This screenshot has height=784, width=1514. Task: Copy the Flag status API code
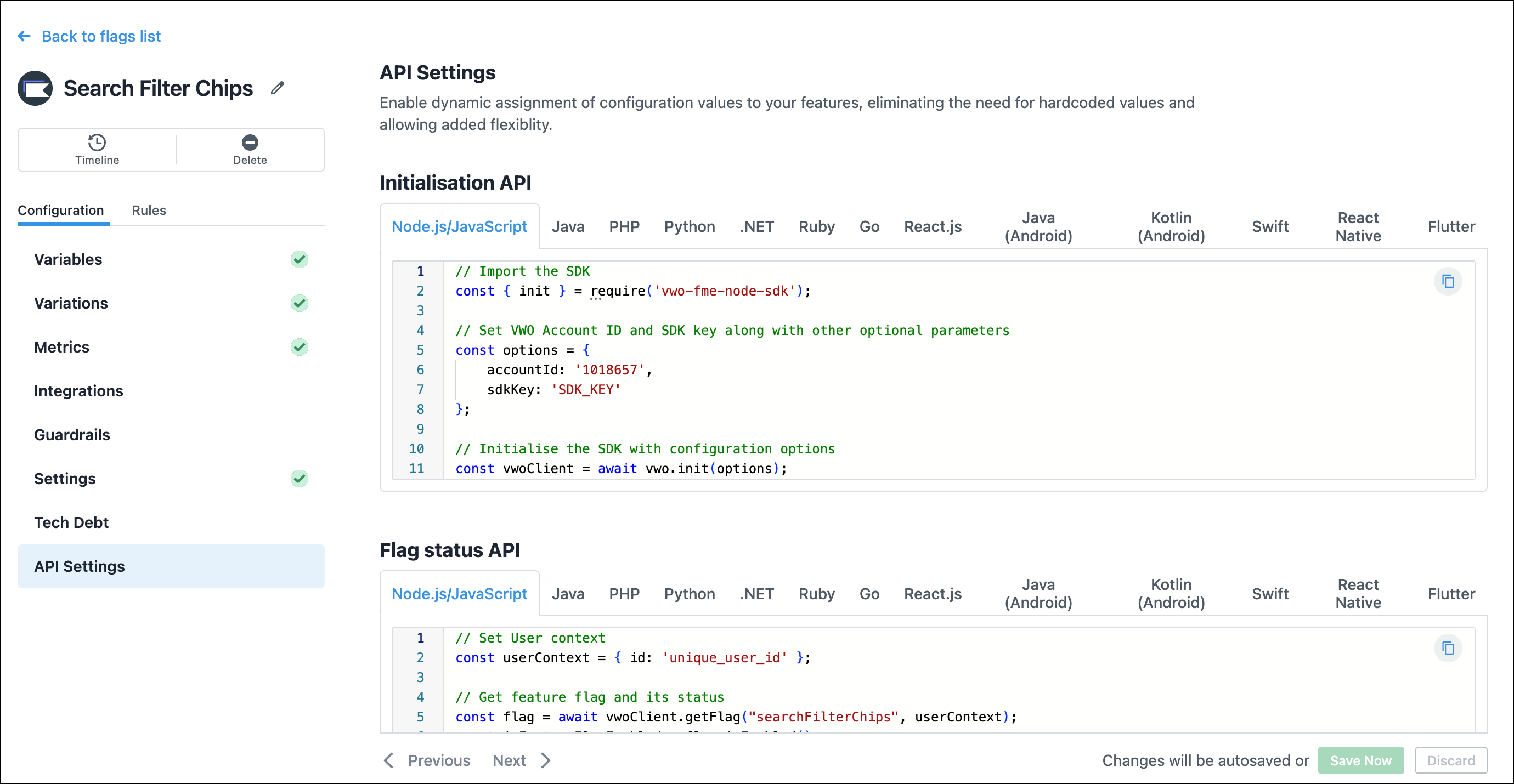tap(1448, 647)
